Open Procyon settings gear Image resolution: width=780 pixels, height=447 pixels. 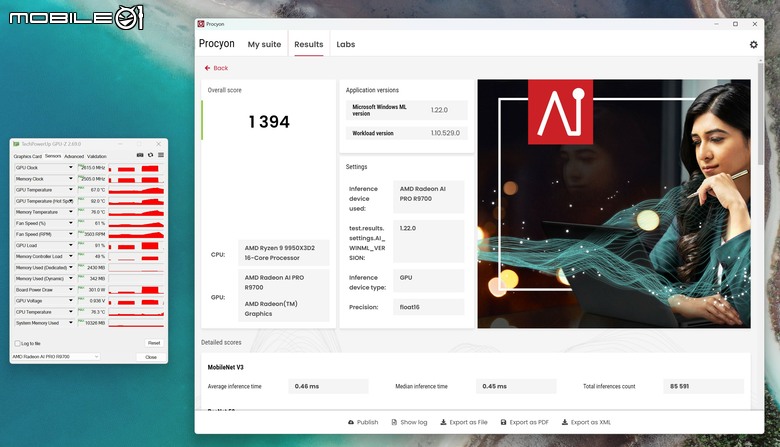coord(753,45)
